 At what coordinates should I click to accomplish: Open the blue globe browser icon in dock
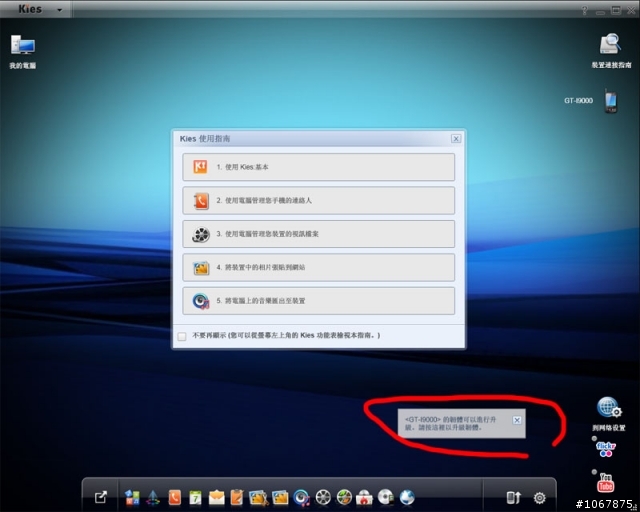[407, 498]
